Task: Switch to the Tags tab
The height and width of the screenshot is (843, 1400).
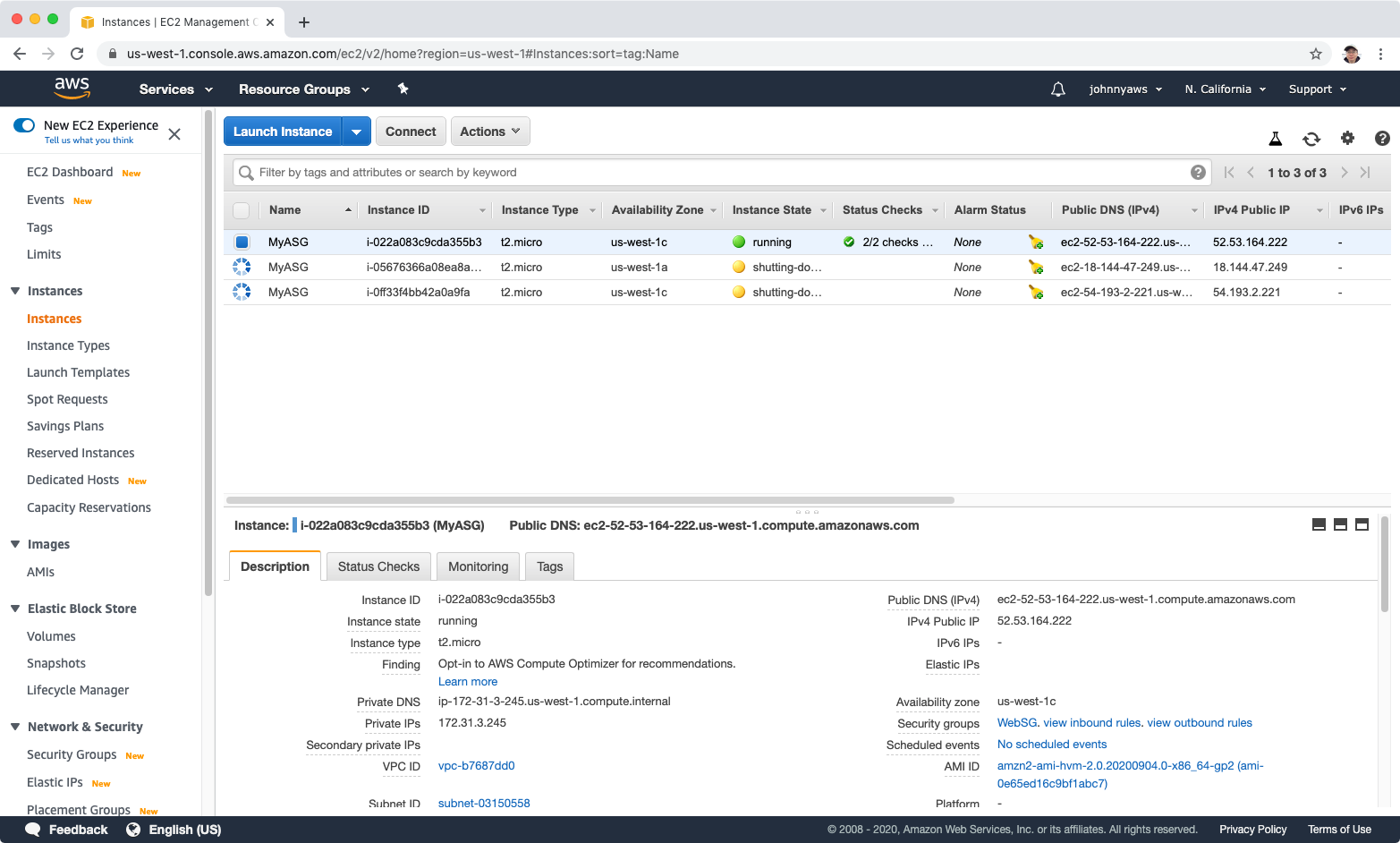Action: [x=549, y=566]
